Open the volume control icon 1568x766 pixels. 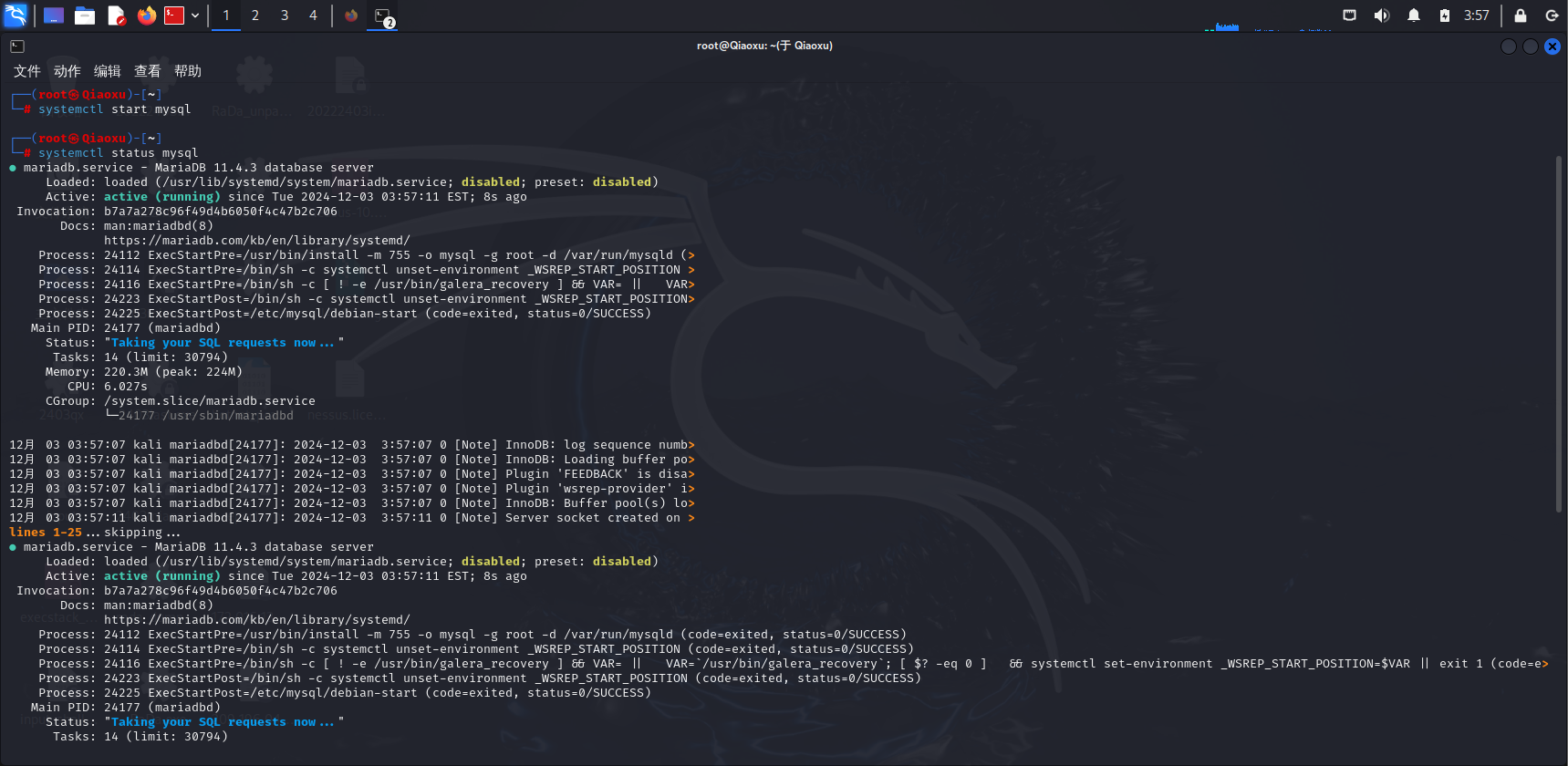click(x=1382, y=16)
